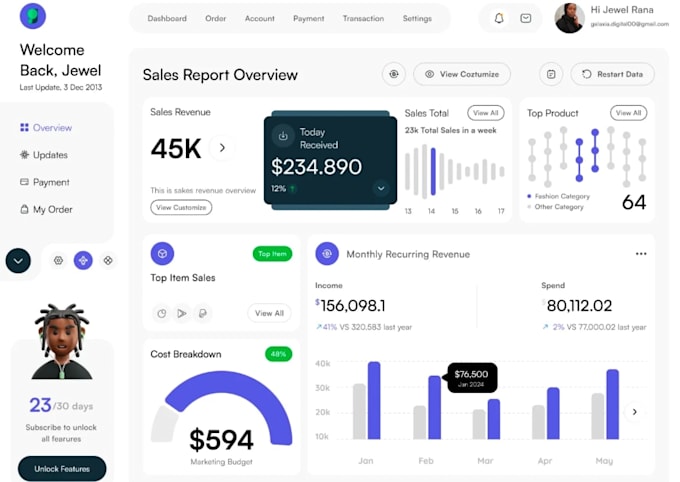Open the Sales Revenue arrow next to 45K
Viewport: 680px width, 482px height.
point(222,148)
